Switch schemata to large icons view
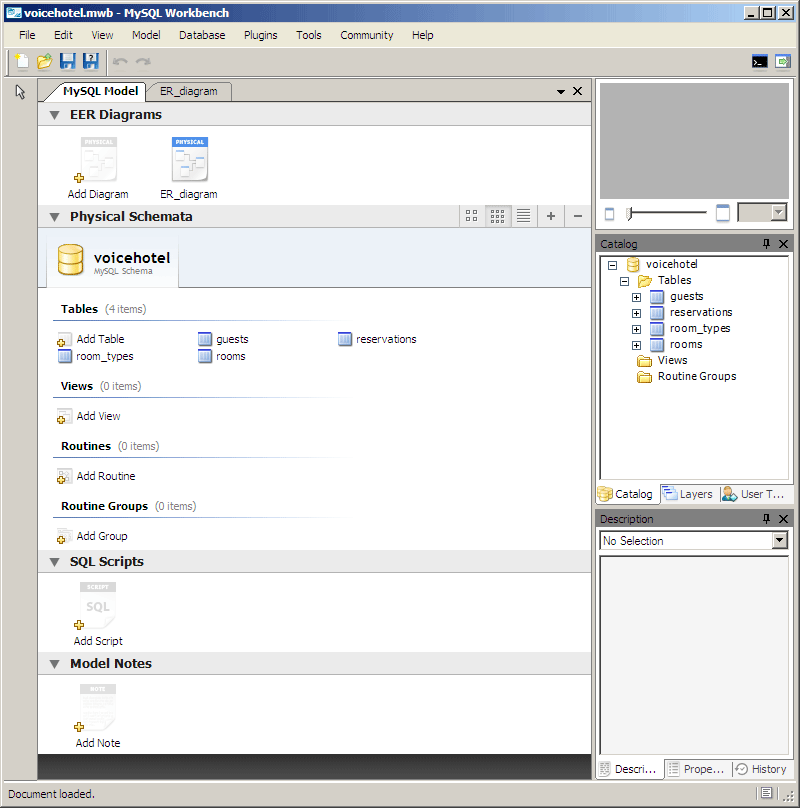800x808 pixels. point(472,216)
